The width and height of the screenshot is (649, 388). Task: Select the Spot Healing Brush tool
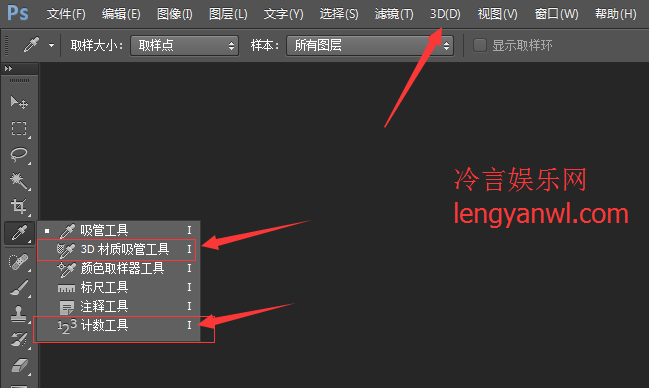tap(19, 262)
